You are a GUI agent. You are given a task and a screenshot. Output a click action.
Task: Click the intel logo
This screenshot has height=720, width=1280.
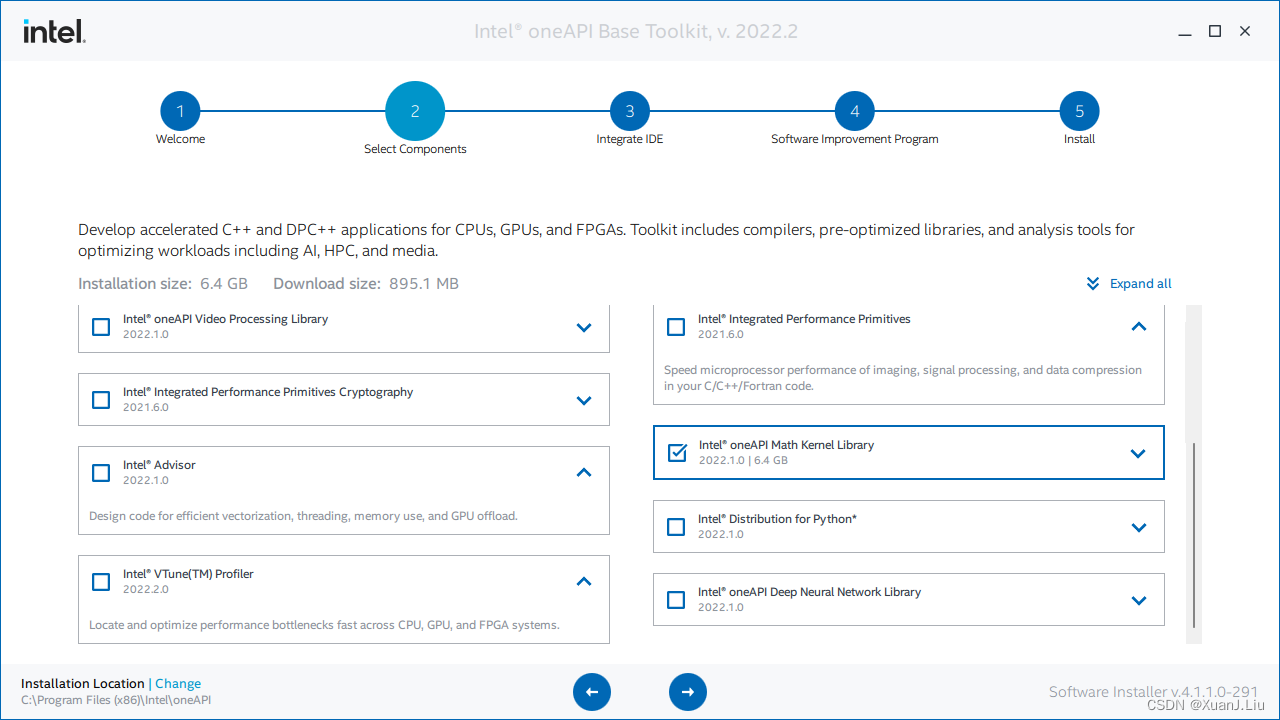53,31
